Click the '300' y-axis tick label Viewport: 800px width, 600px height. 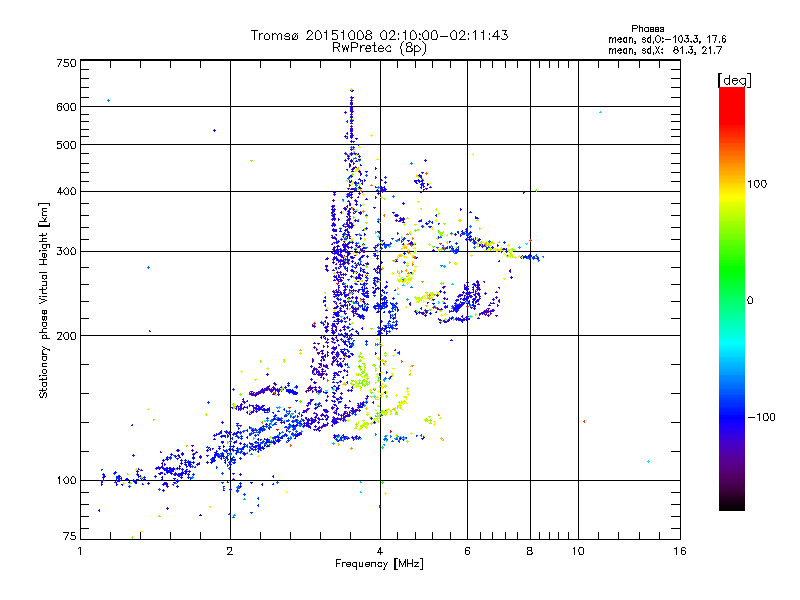(66, 252)
